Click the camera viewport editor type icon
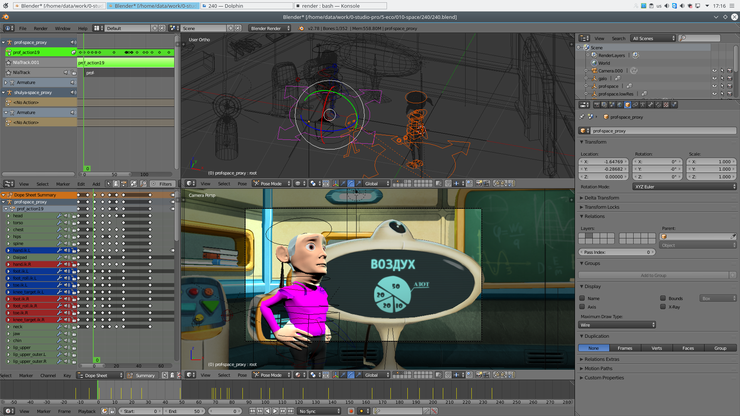This screenshot has width=740, height=416. point(190,375)
